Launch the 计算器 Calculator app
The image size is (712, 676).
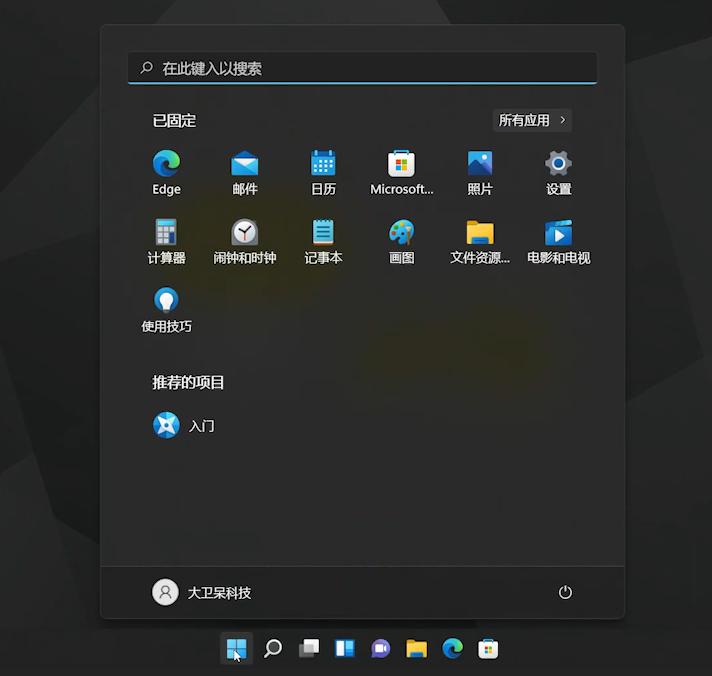(166, 242)
